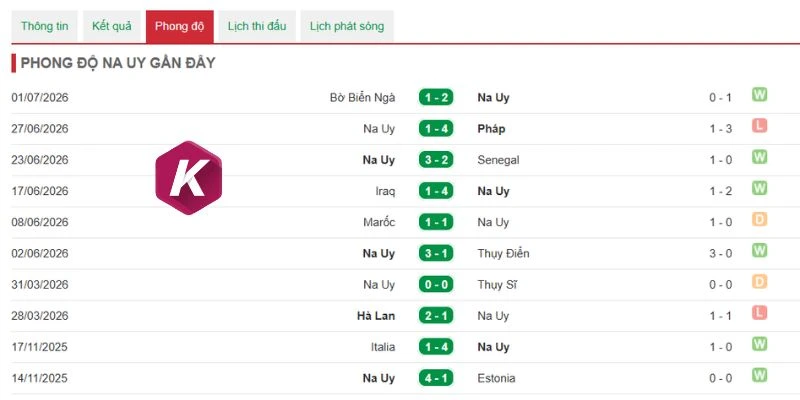800x400 pixels.
Task: Click the 4 - 1 score against Estonia
Action: (436, 378)
